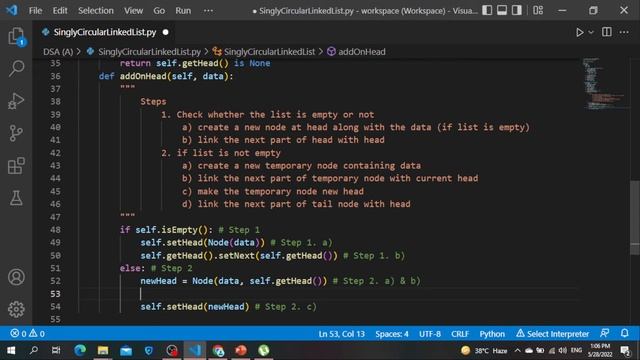Viewport: 640px width, 360px height.
Task: Open the Accounts menu icon
Action: (16, 277)
